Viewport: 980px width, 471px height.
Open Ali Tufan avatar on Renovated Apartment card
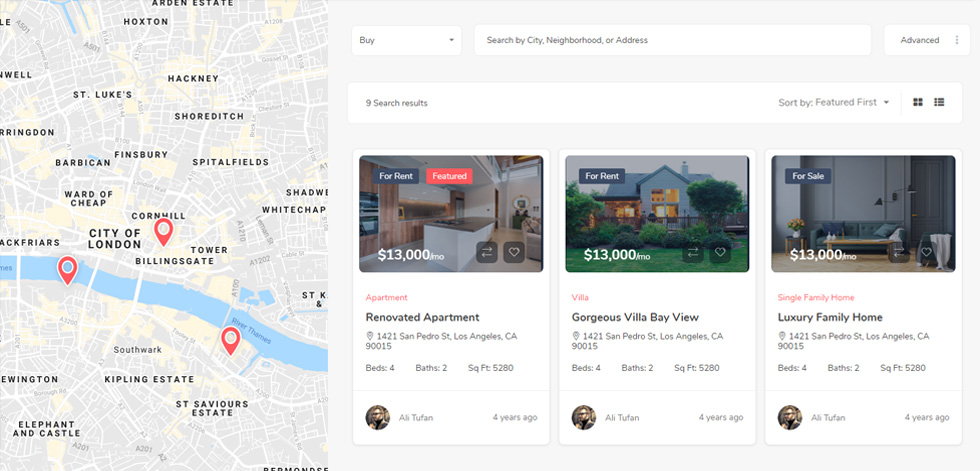click(x=378, y=417)
